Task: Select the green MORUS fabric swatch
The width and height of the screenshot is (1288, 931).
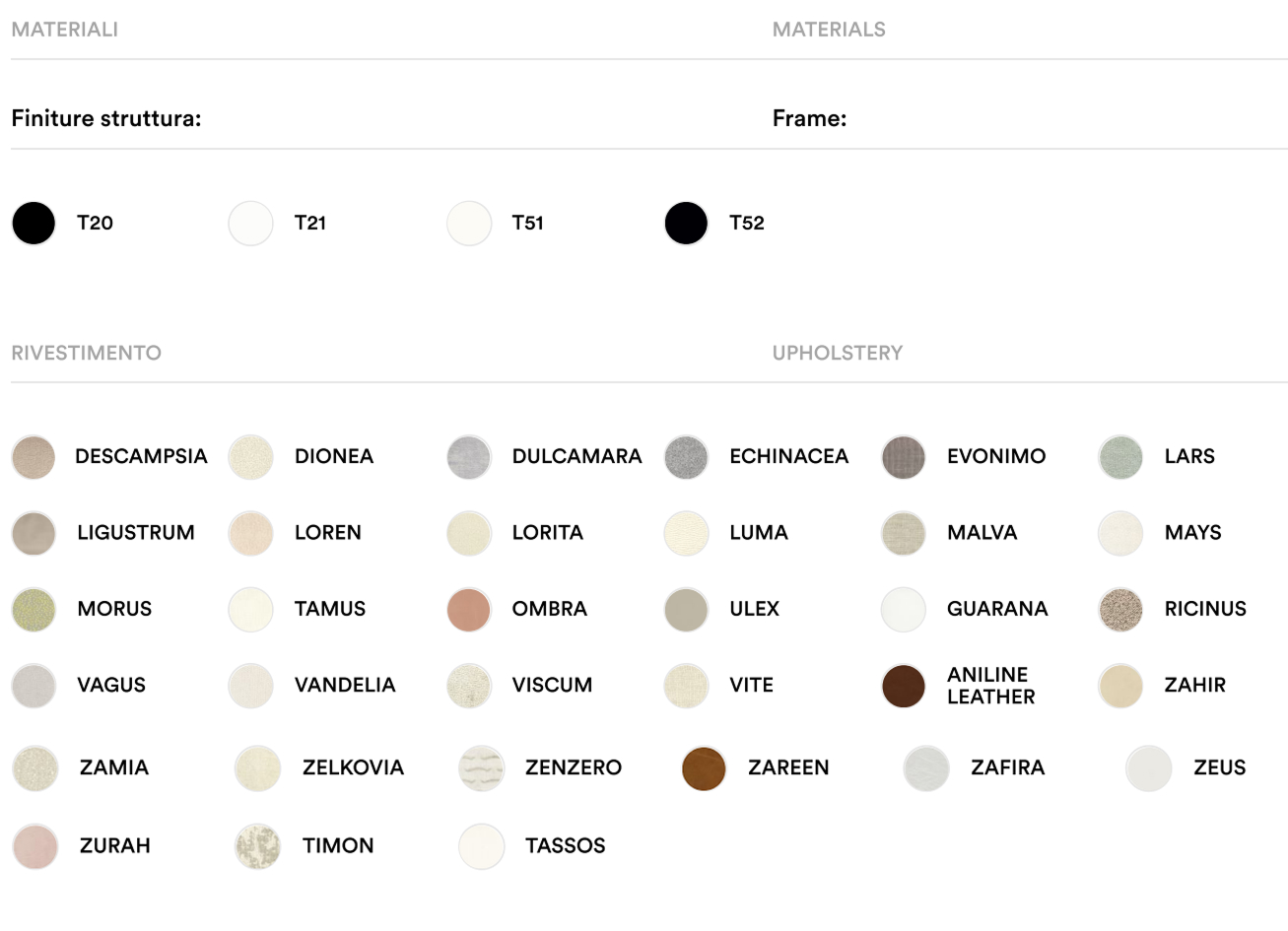Action: 34,610
